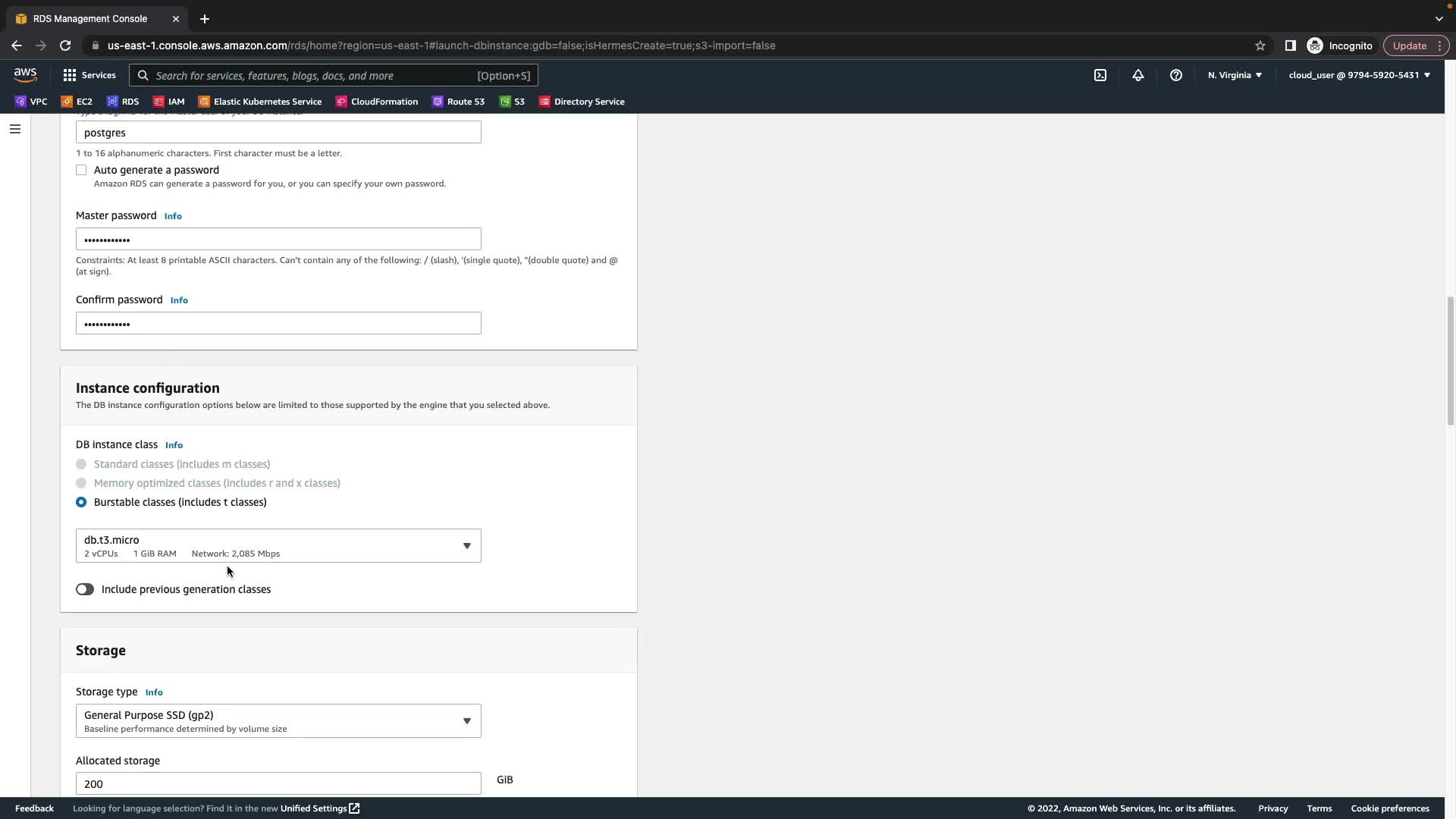Open AWS CloudShell icon in top bar
The width and height of the screenshot is (1456, 819).
pyautogui.click(x=1100, y=75)
